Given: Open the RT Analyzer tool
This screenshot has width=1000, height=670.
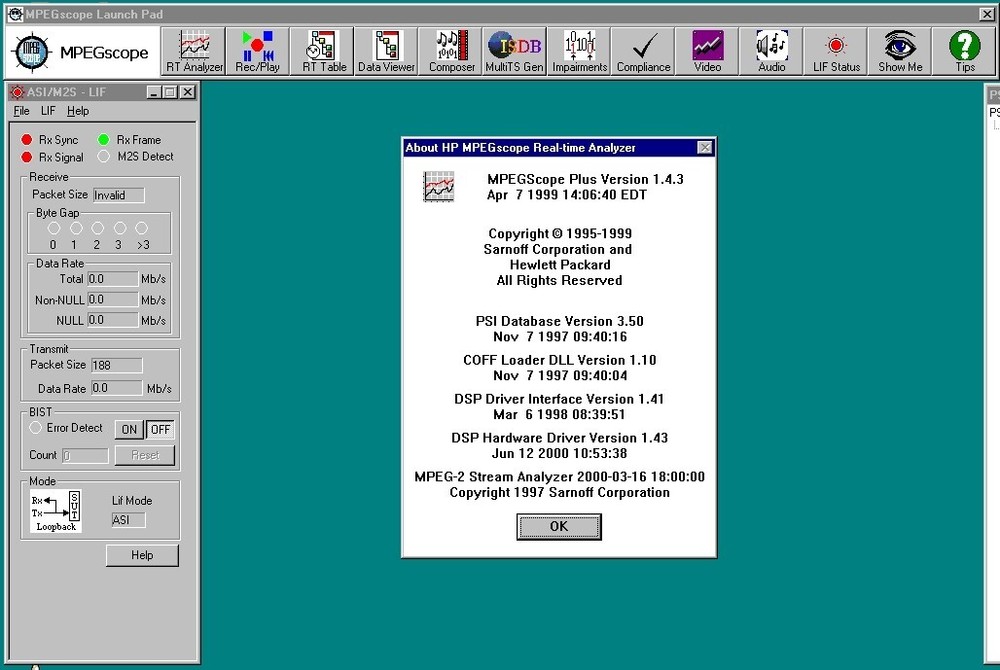Looking at the screenshot, I should click(192, 50).
